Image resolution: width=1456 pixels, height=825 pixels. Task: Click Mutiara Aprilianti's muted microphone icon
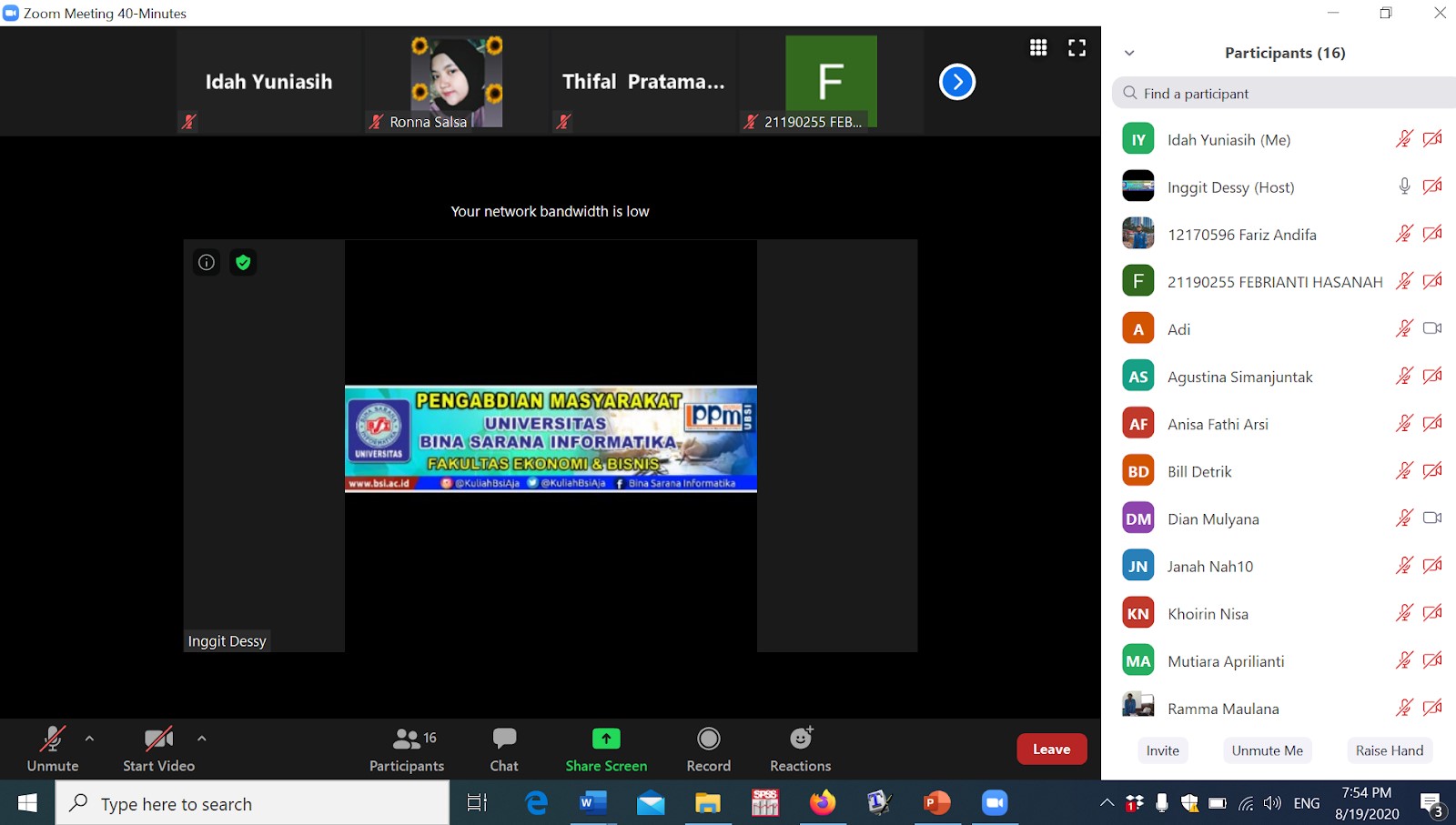1404,659
